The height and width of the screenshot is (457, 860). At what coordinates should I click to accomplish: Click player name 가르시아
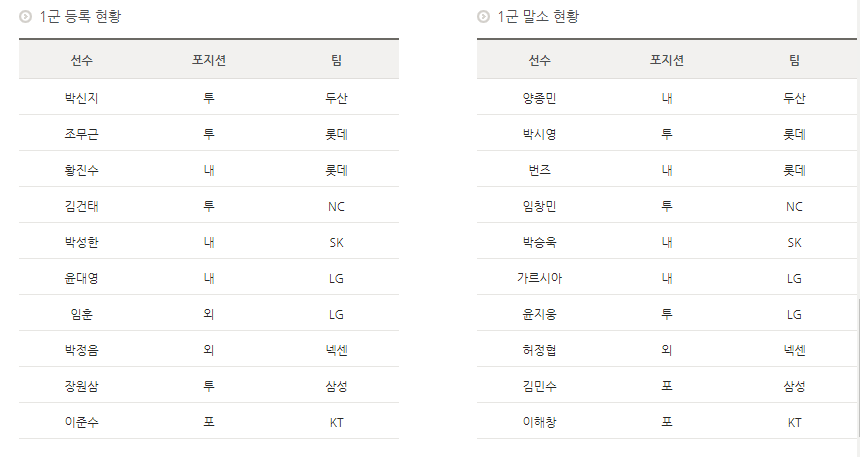pos(539,278)
